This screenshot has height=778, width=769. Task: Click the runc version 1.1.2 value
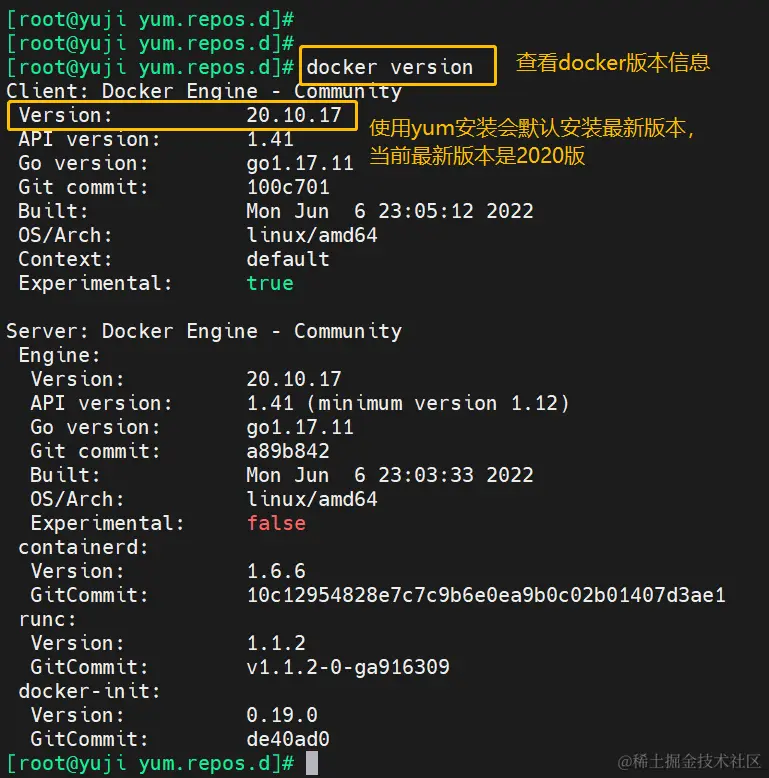[x=276, y=643]
